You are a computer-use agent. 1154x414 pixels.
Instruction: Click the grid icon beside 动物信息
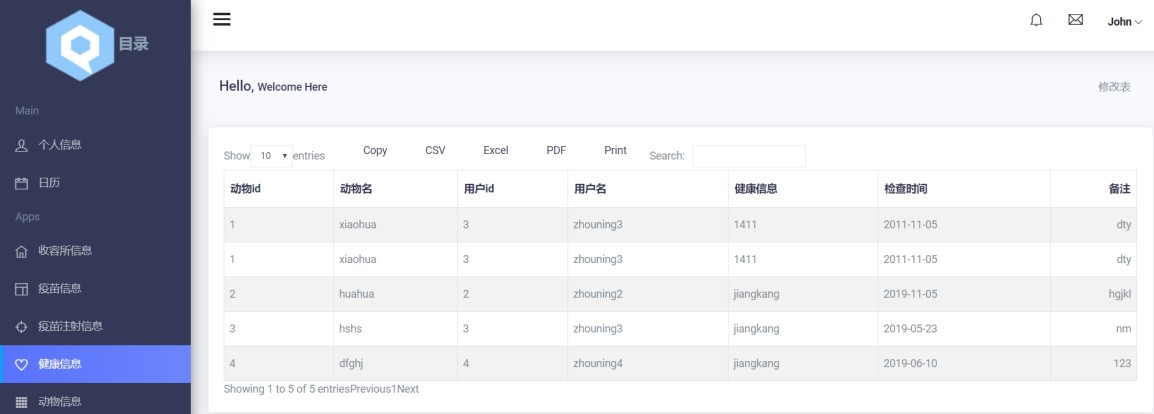(22, 402)
